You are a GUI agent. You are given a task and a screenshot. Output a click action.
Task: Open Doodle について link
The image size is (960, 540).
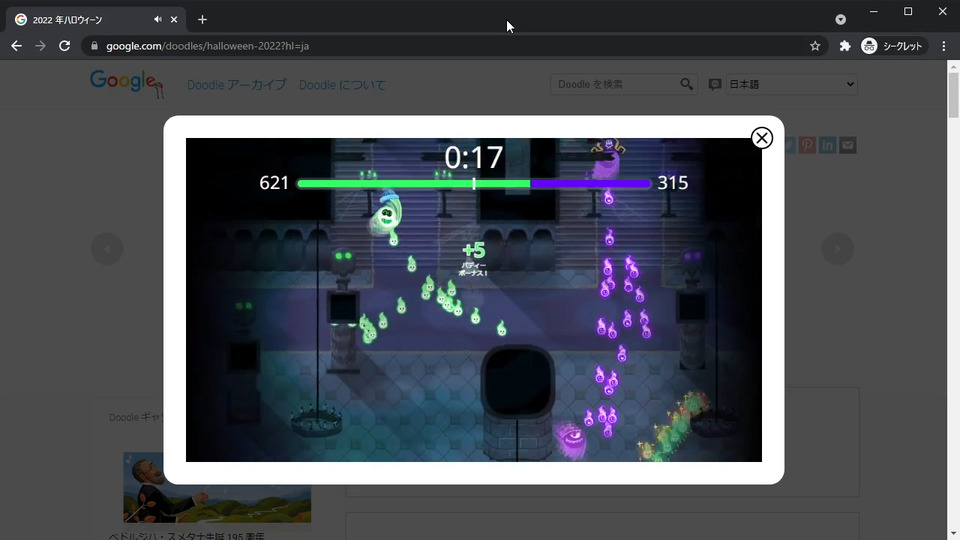[342, 84]
